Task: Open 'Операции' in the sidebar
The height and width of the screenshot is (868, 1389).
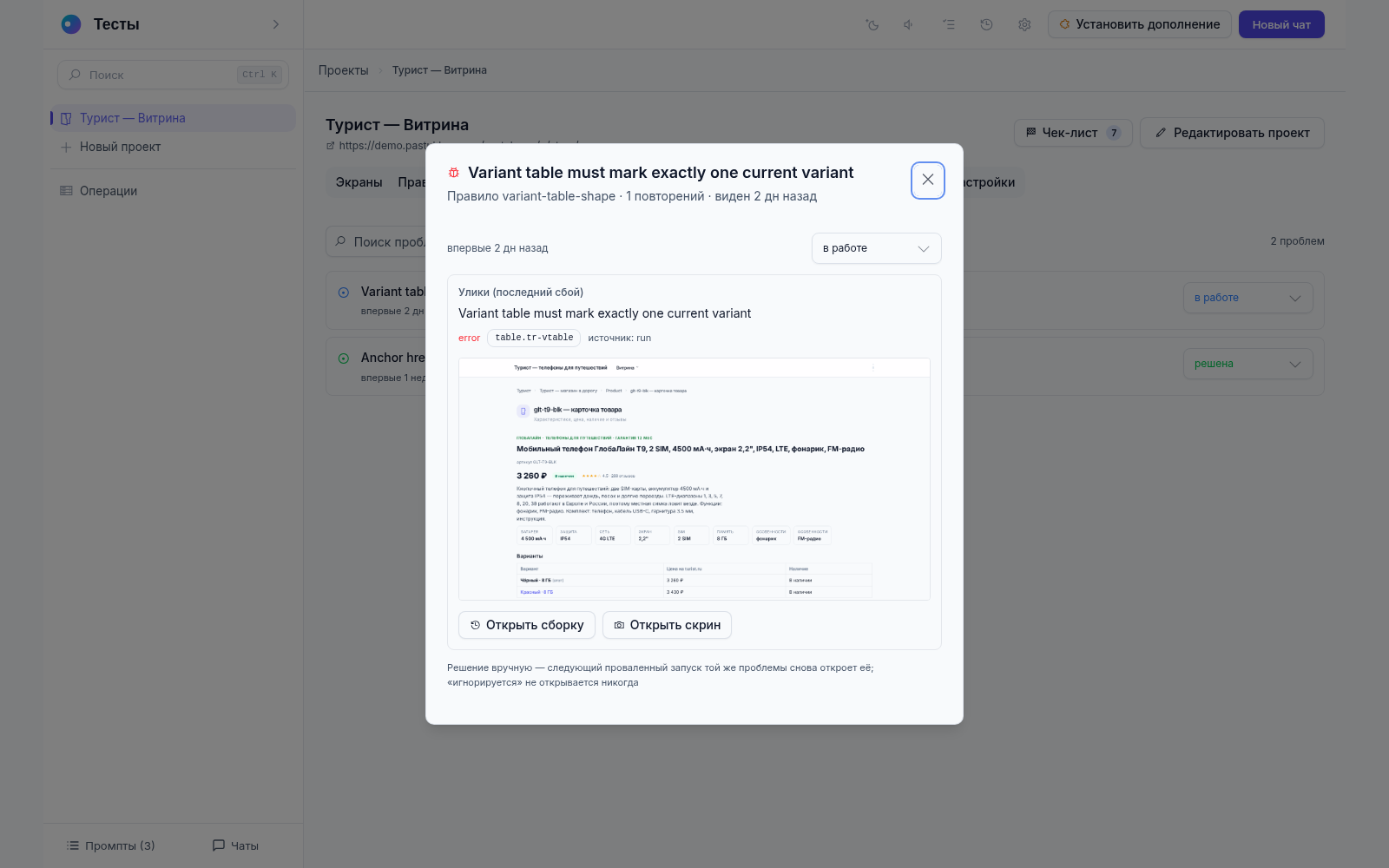Action: pos(173,191)
